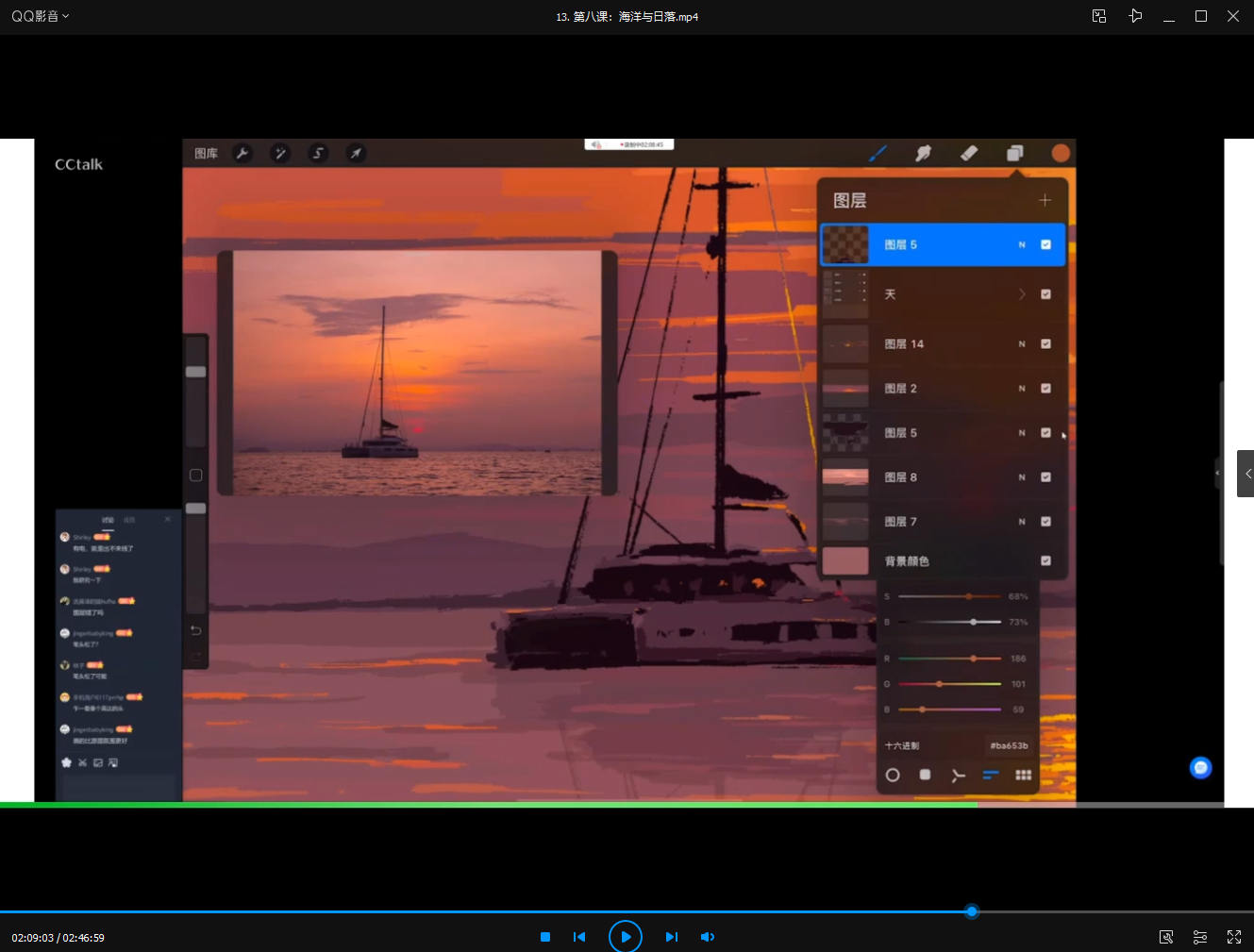Mute the player volume
The width and height of the screenshot is (1254, 952).
click(x=707, y=937)
